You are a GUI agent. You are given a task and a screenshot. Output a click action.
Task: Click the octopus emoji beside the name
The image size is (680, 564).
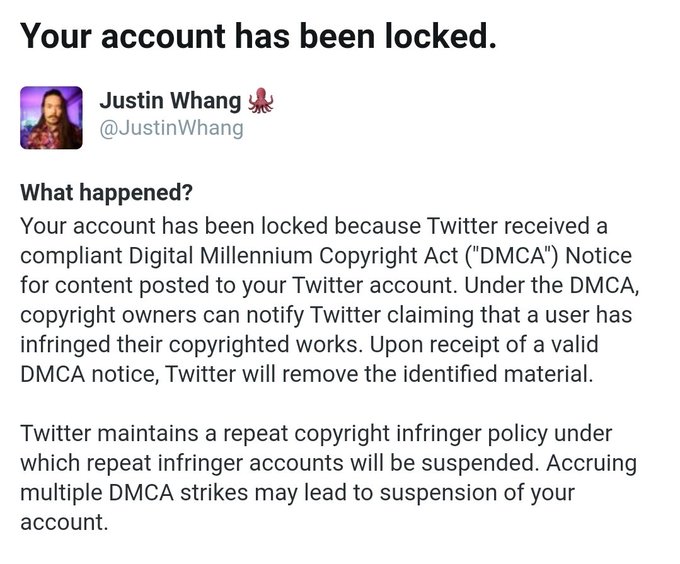click(261, 100)
